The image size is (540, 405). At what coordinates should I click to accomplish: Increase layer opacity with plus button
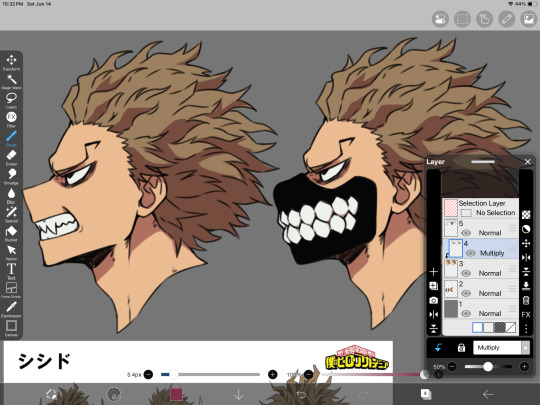pos(524,367)
